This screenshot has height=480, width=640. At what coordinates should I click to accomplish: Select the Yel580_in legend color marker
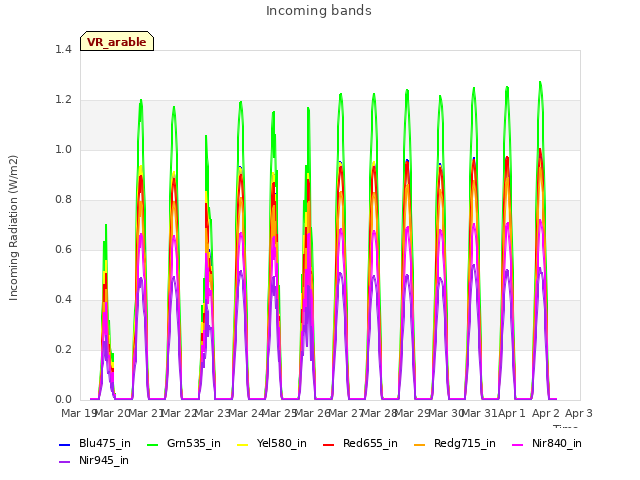242,444
